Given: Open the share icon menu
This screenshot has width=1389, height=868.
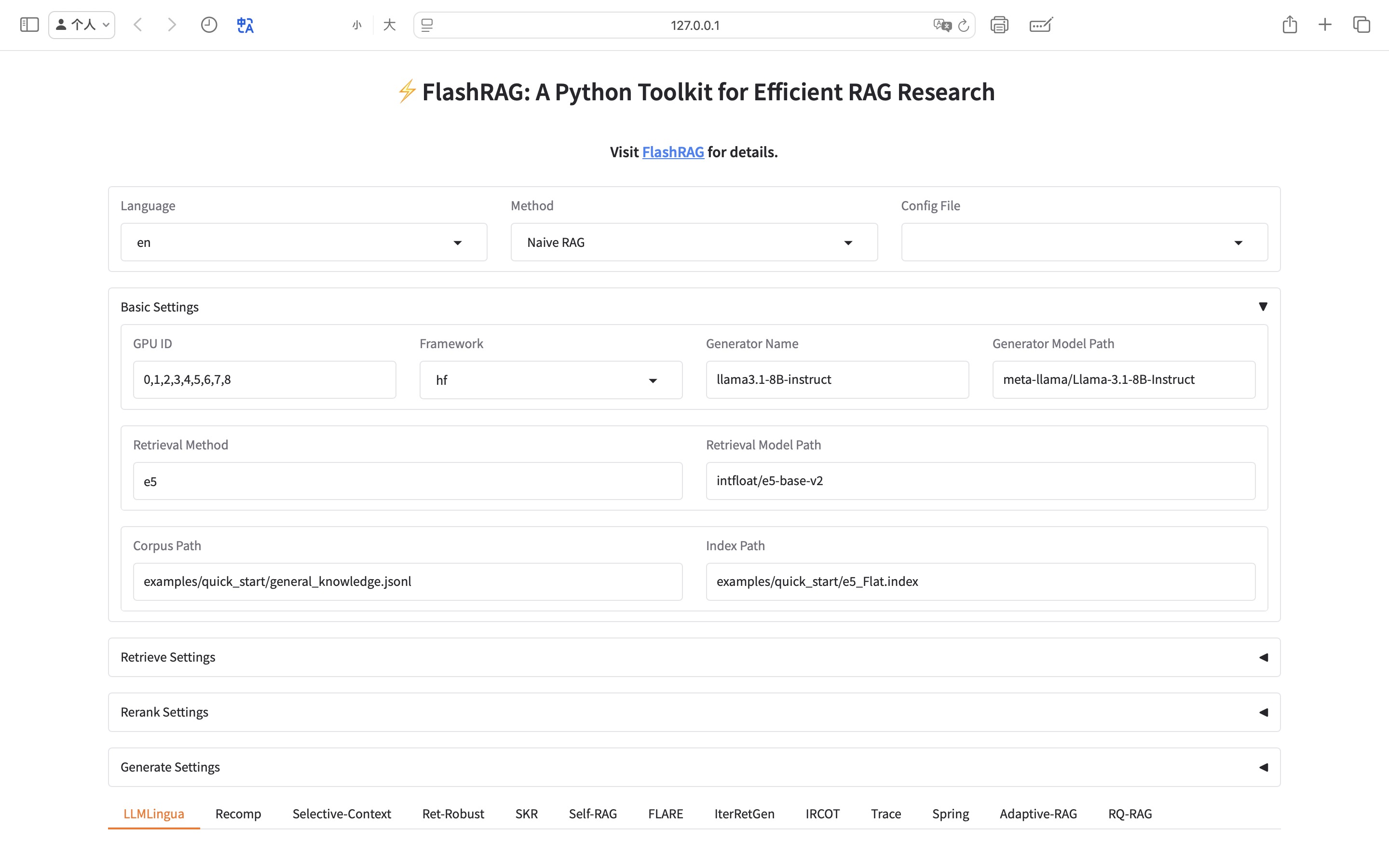Looking at the screenshot, I should tap(1290, 25).
